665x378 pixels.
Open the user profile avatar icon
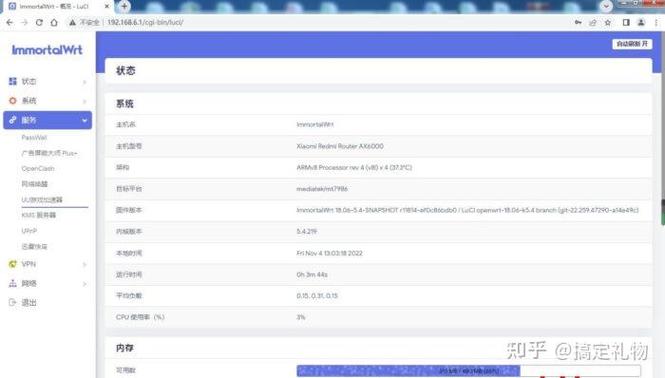[x=641, y=22]
